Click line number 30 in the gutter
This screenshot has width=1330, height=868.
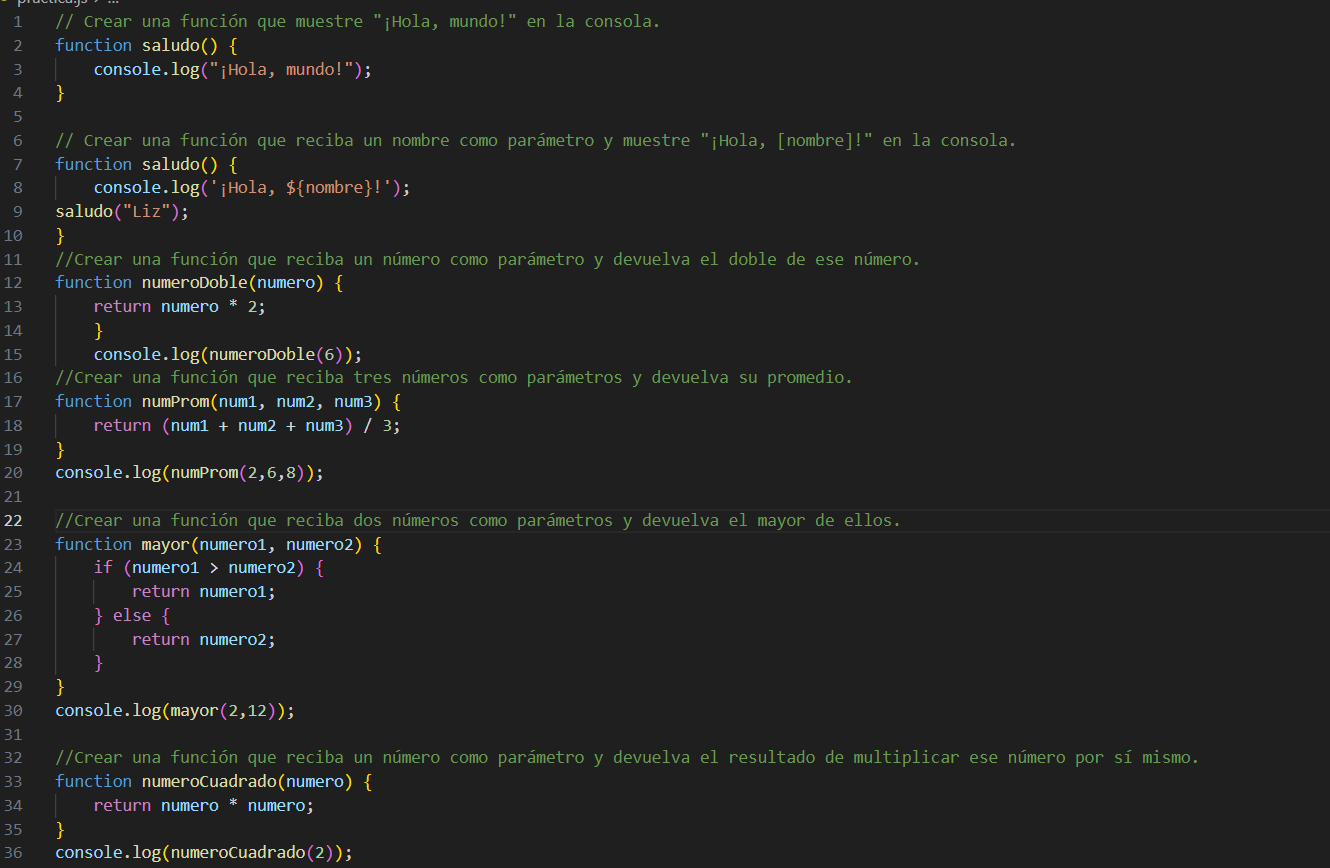(x=13, y=710)
